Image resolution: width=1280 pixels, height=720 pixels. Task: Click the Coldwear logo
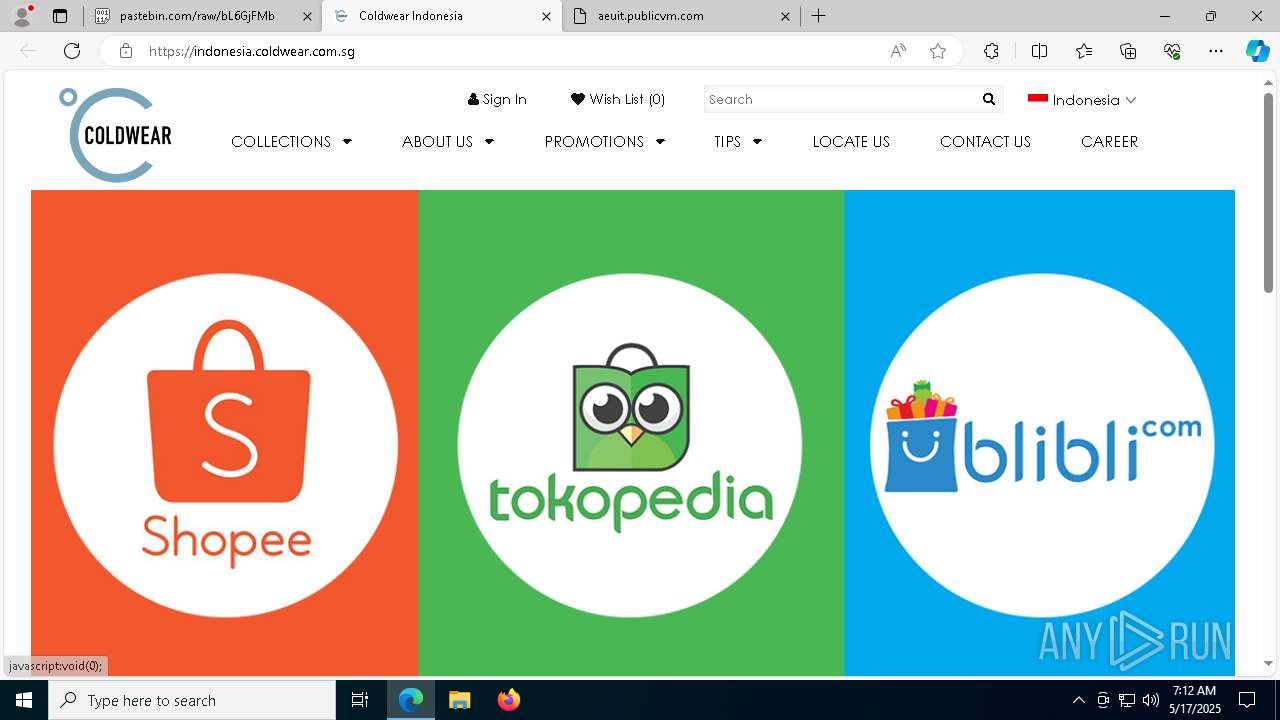(x=115, y=135)
